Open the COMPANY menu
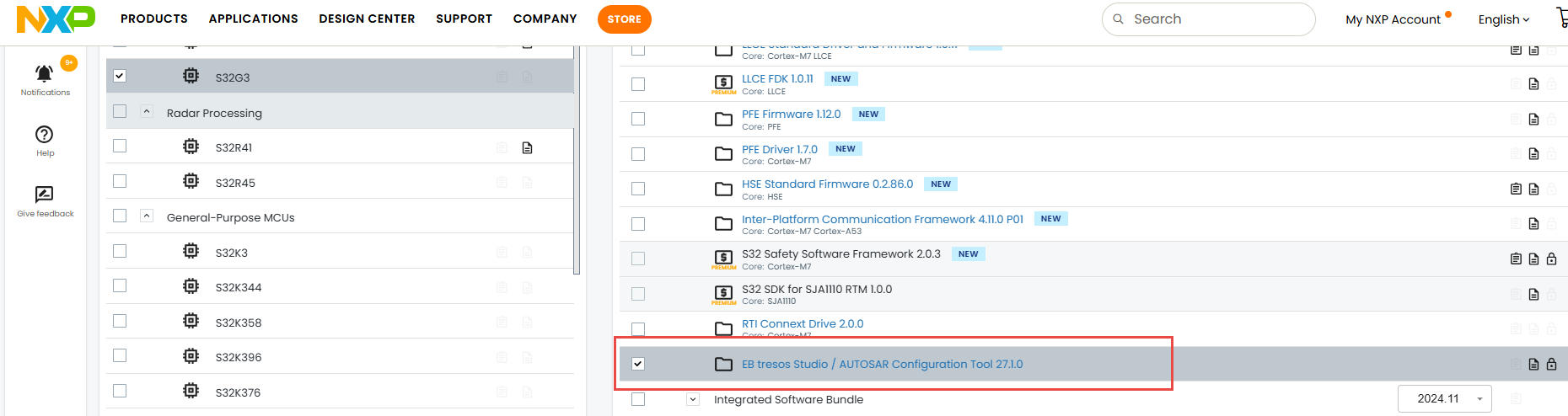 [545, 19]
